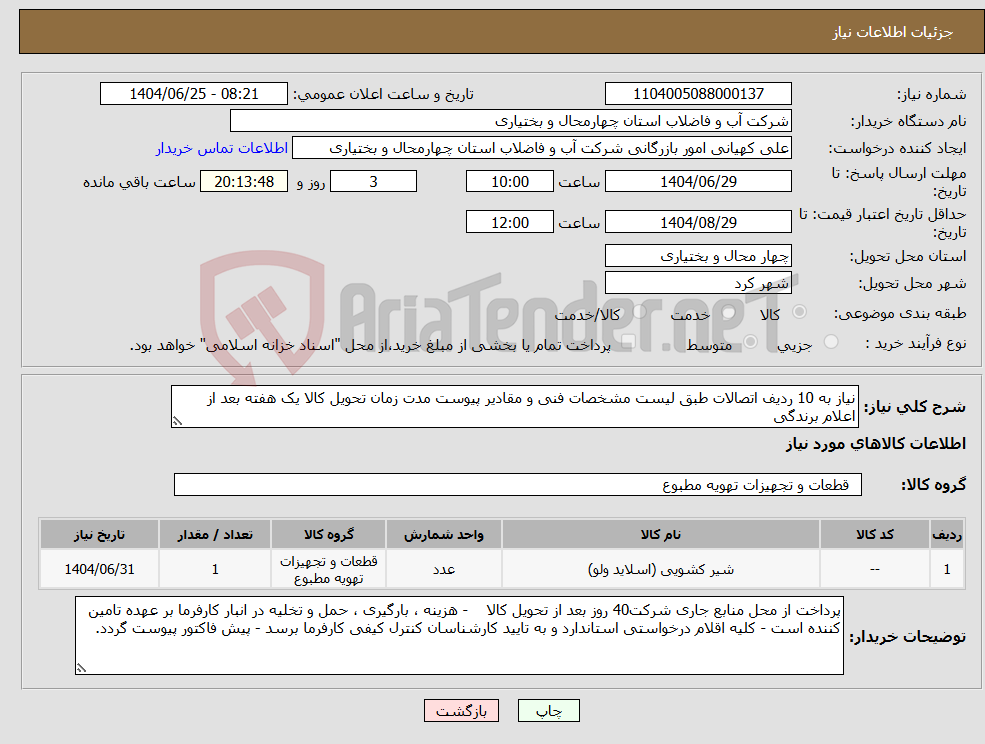This screenshot has height=744, width=985.
Task: Toggle the Islamic treasury payment checkbox
Action: point(628,342)
